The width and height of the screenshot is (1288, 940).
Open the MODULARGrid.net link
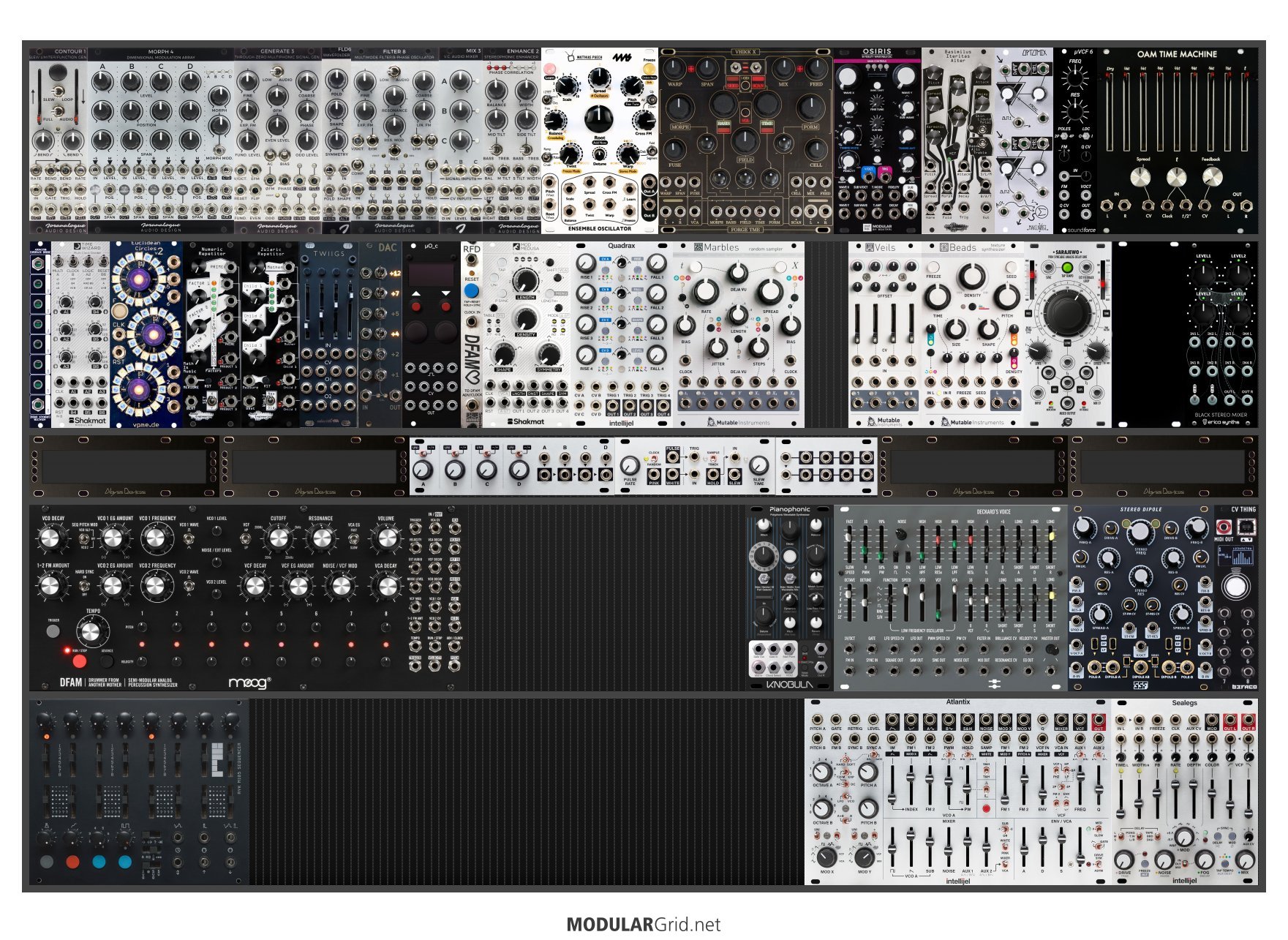coord(644,924)
